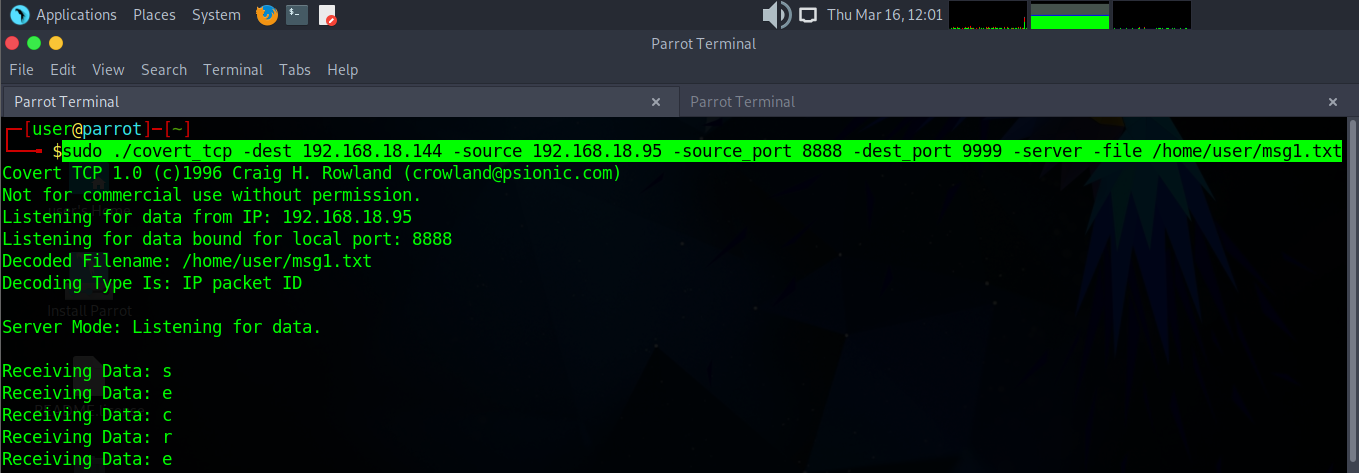The image size is (1359, 473).
Task: Click 'Server Mode: Listening for data.'
Action: [162, 327]
